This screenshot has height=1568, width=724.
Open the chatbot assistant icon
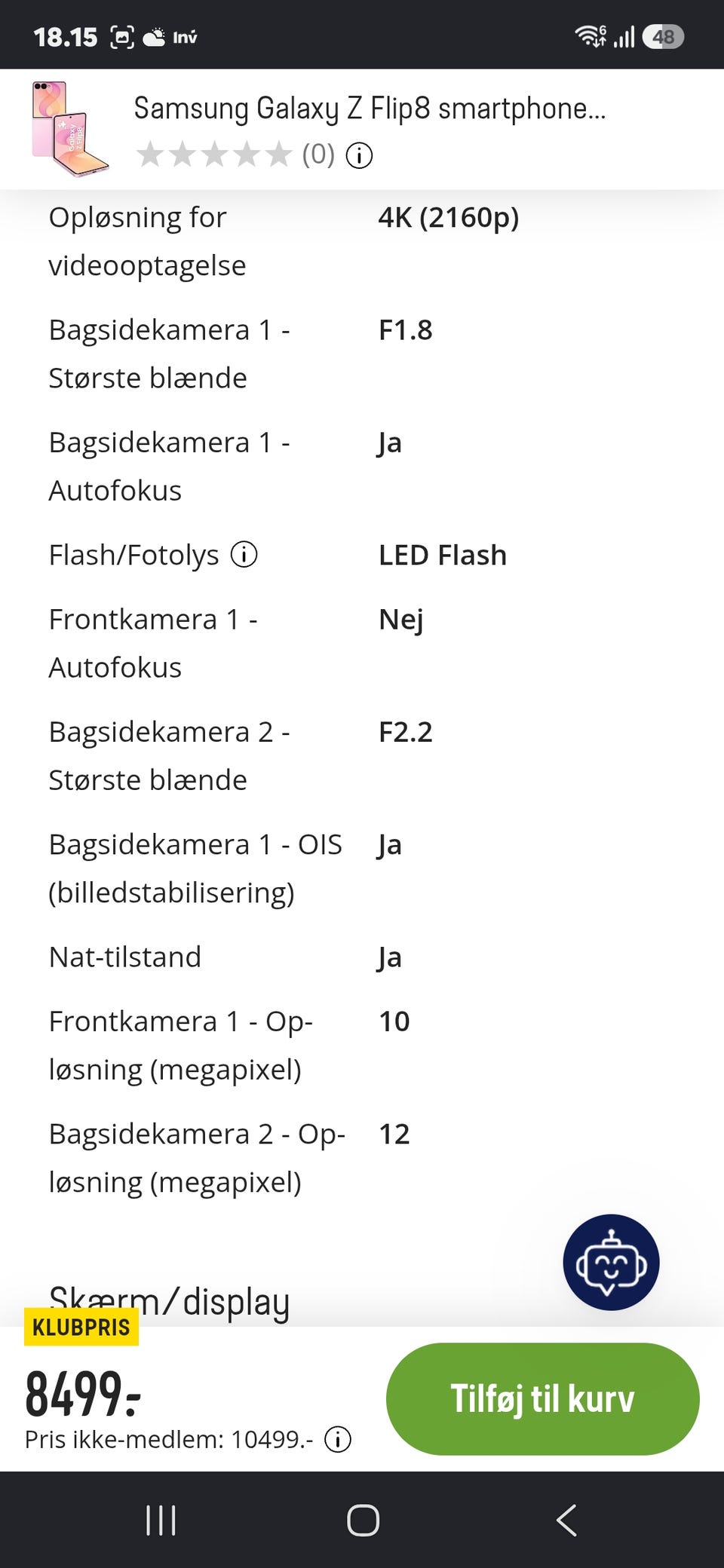[611, 1262]
